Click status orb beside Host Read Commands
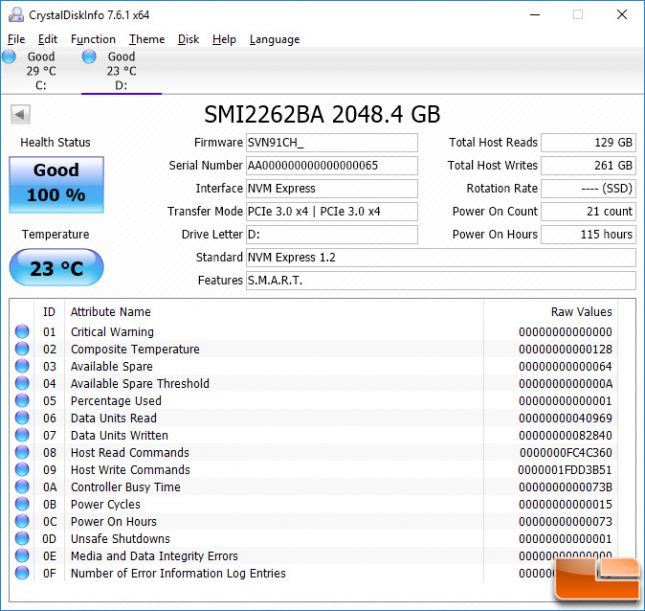Image resolution: width=645 pixels, height=611 pixels. click(22, 452)
